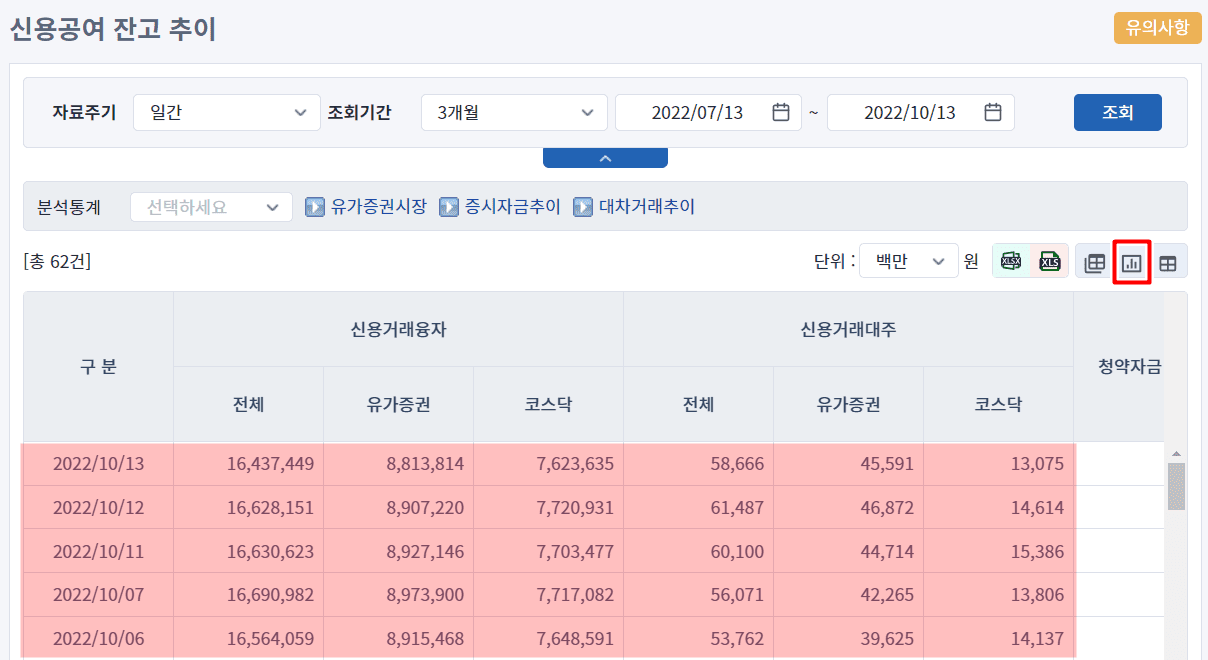
Task: Expand the 자료주기 dropdown set to 일간
Action: pyautogui.click(x=226, y=112)
